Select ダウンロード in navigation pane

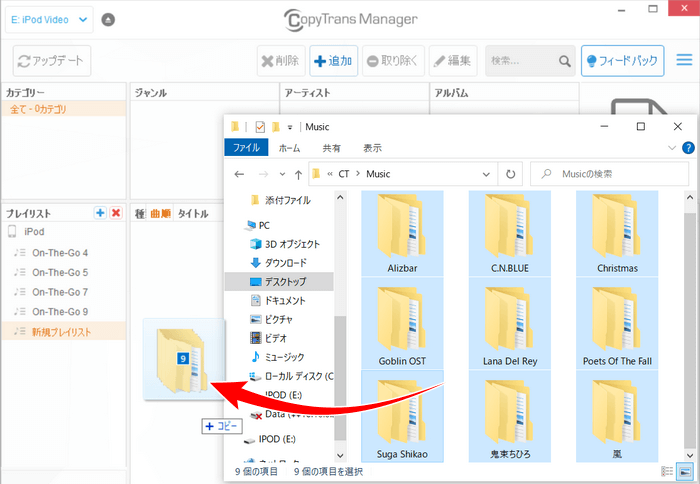pyautogui.click(x=279, y=263)
